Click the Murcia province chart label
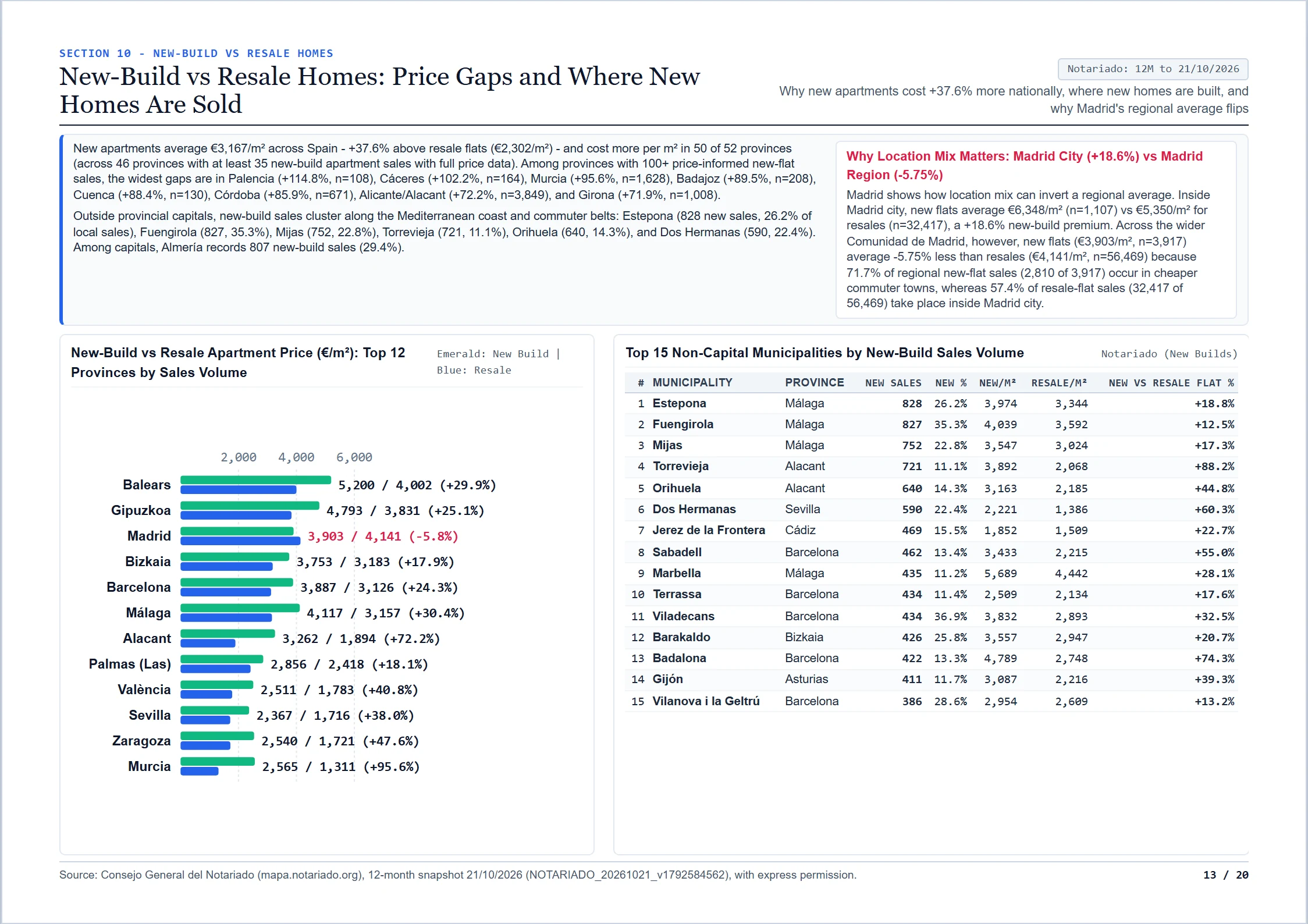This screenshot has width=1308, height=924. point(150,766)
